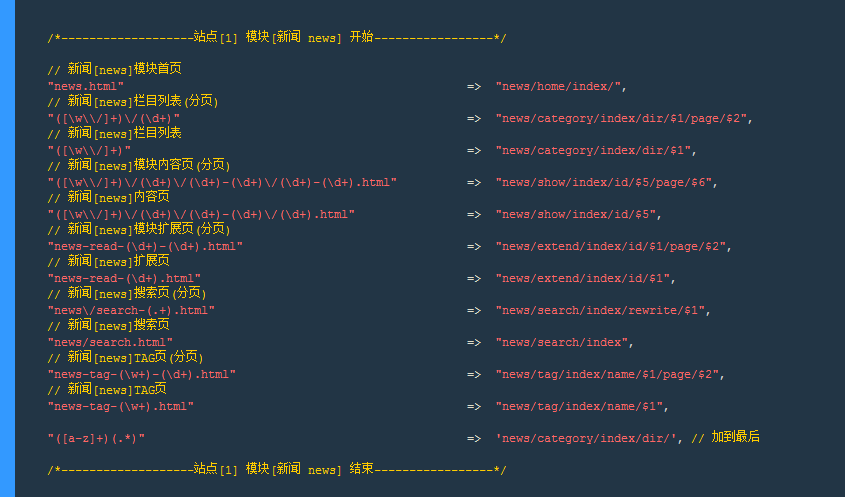The width and height of the screenshot is (845, 497).
Task: Click the trailing "加到最后" comment
Action: (735, 438)
